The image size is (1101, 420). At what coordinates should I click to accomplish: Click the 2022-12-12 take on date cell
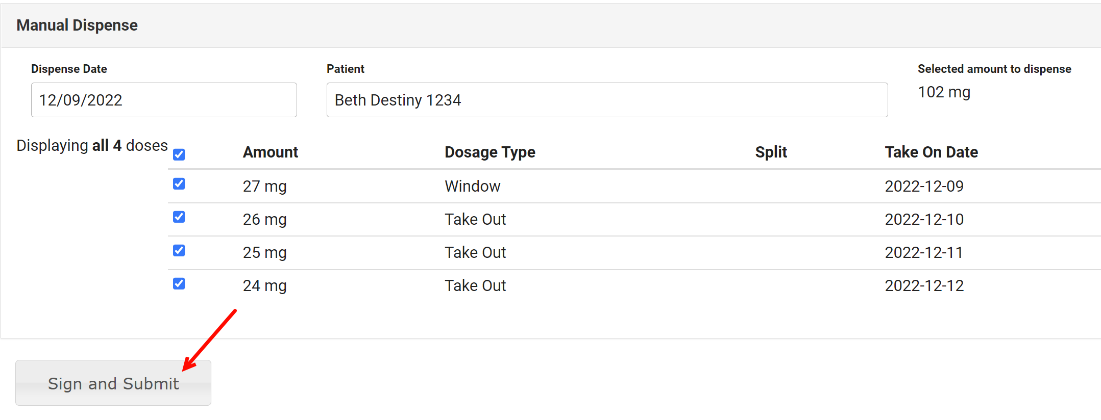[x=924, y=285]
